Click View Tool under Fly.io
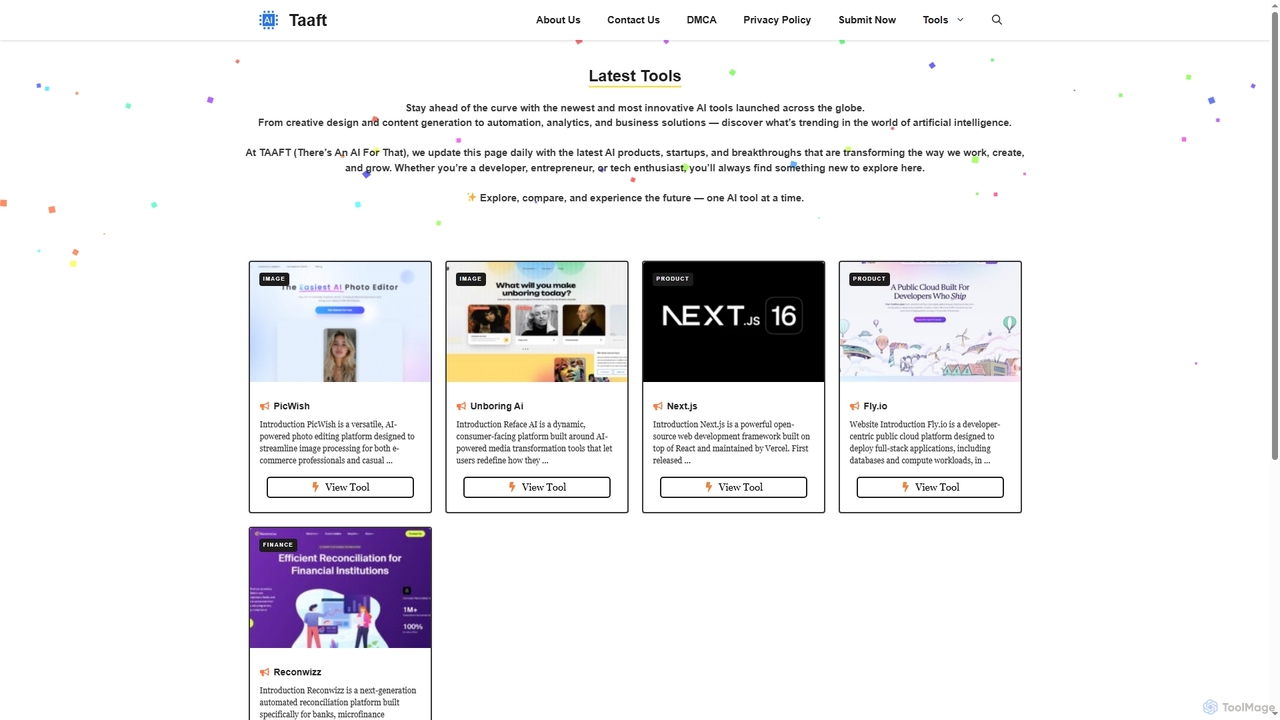This screenshot has width=1280, height=720. (930, 487)
